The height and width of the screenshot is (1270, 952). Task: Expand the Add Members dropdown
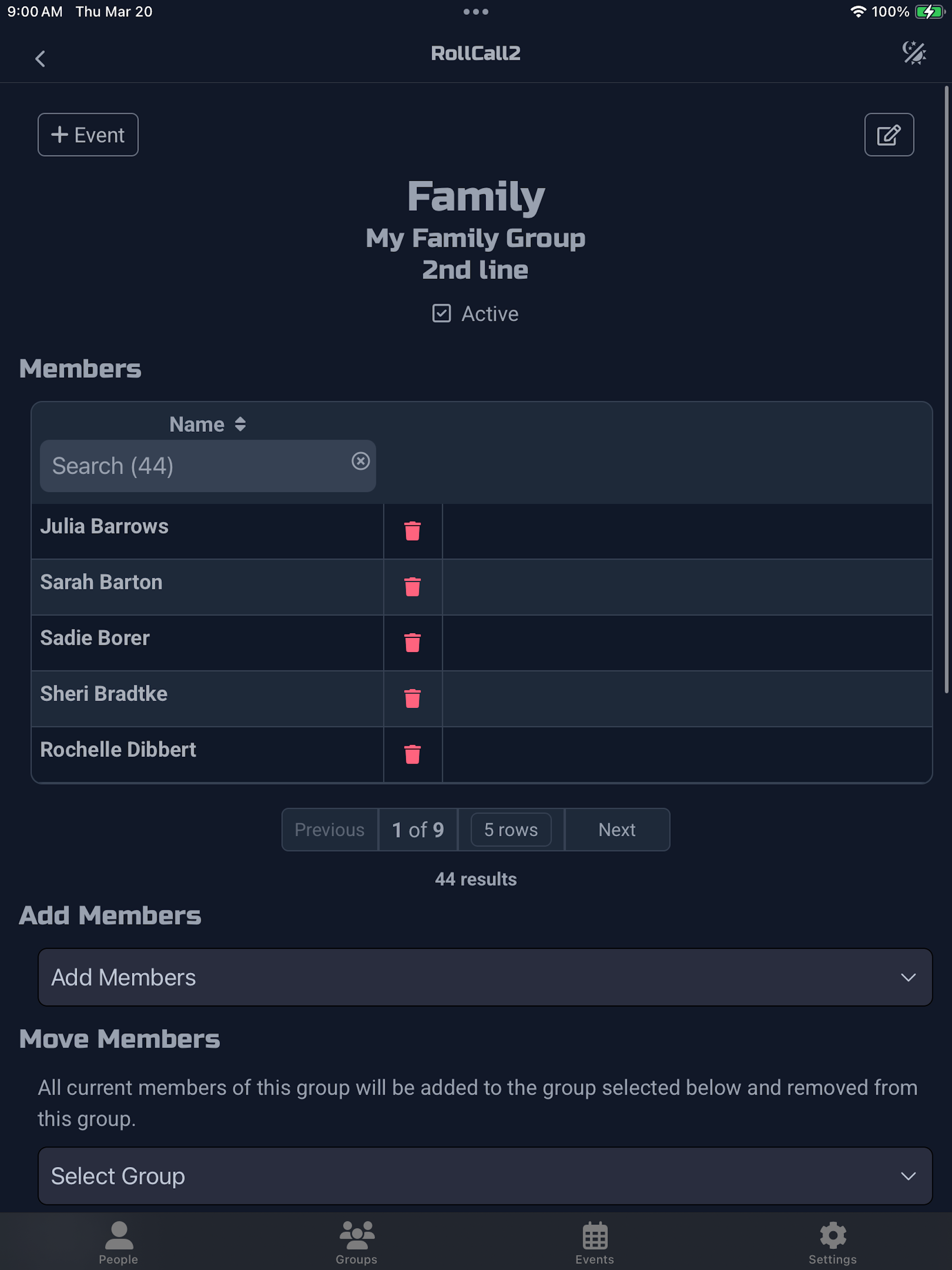tap(485, 977)
